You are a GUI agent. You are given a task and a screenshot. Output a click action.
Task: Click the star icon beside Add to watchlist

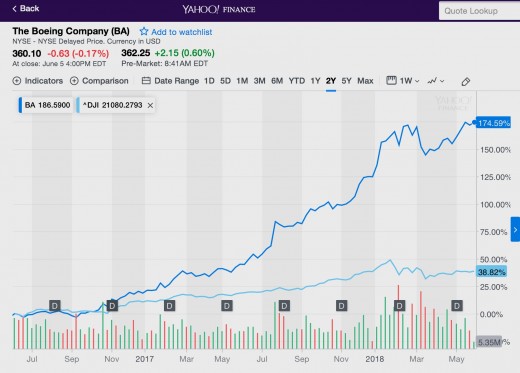coord(144,32)
